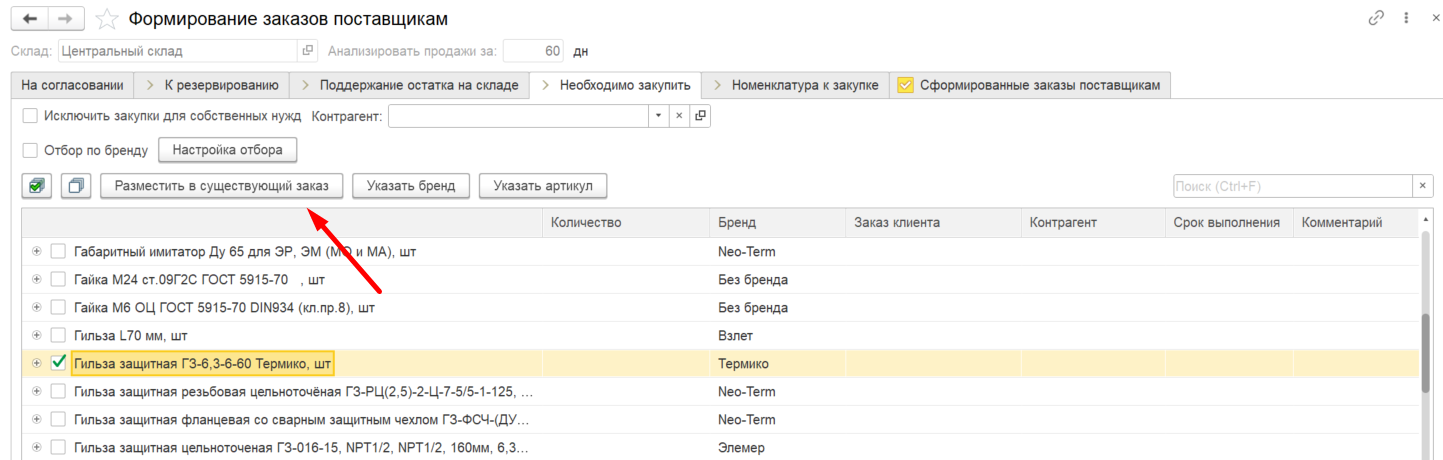Check the 'Гильза защитная цельноточеная ГЗ-016-15' checkbox
Image resolution: width=1443 pixels, height=460 pixels.
pos(59,448)
